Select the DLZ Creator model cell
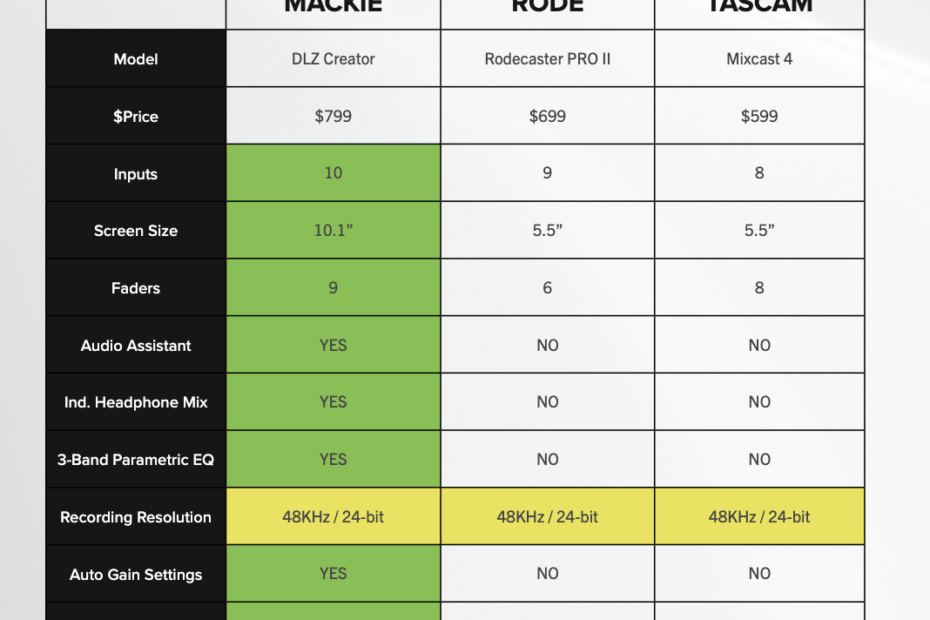Viewport: 930px width, 620px height. (x=333, y=59)
